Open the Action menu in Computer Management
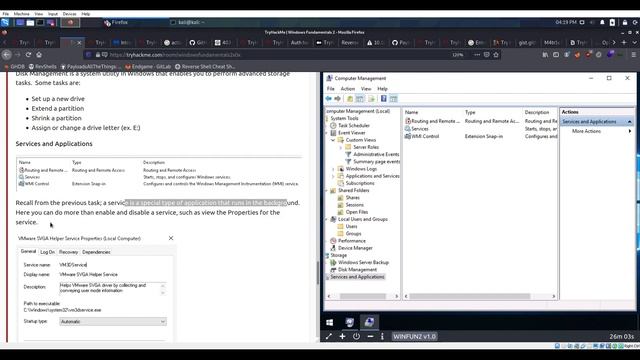 point(348,89)
